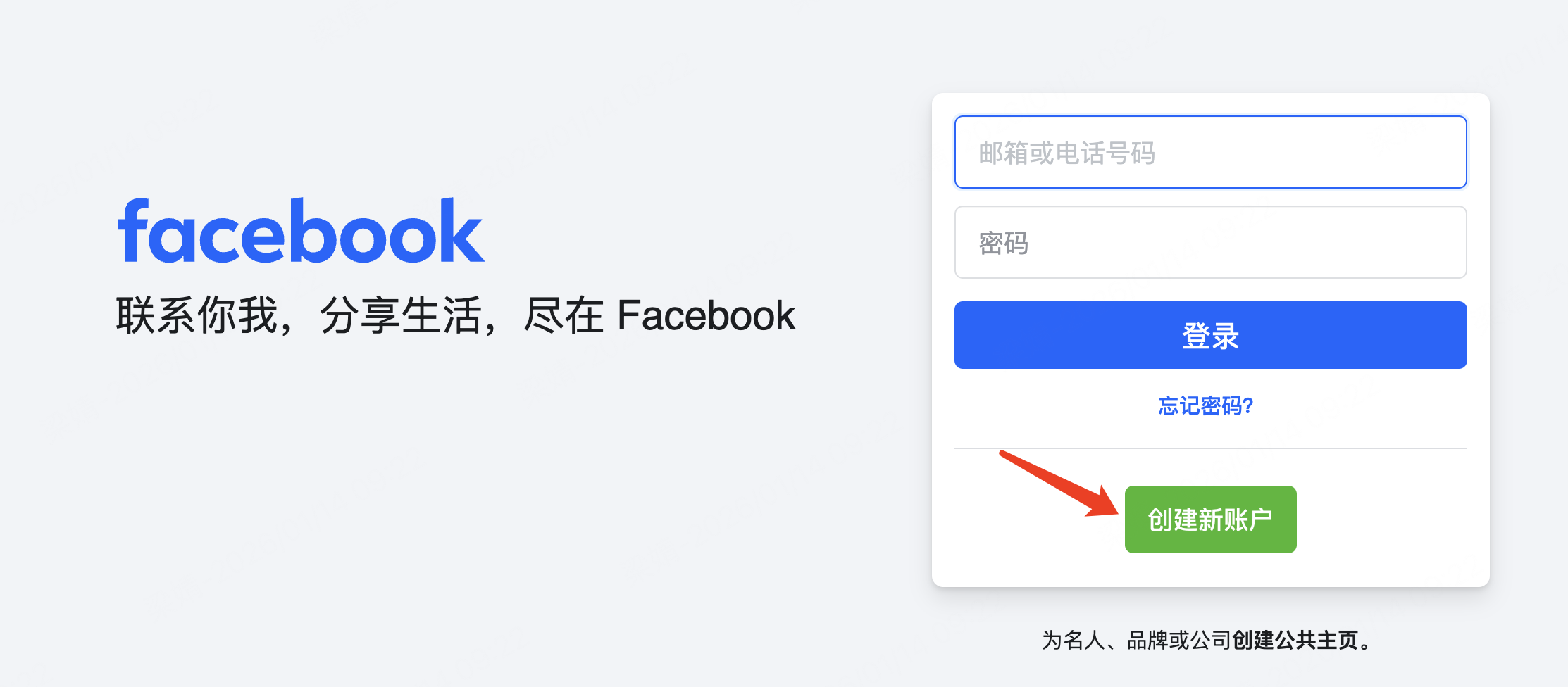The height and width of the screenshot is (687, 1568).
Task: Click the blue facebook logo
Action: coord(301,230)
